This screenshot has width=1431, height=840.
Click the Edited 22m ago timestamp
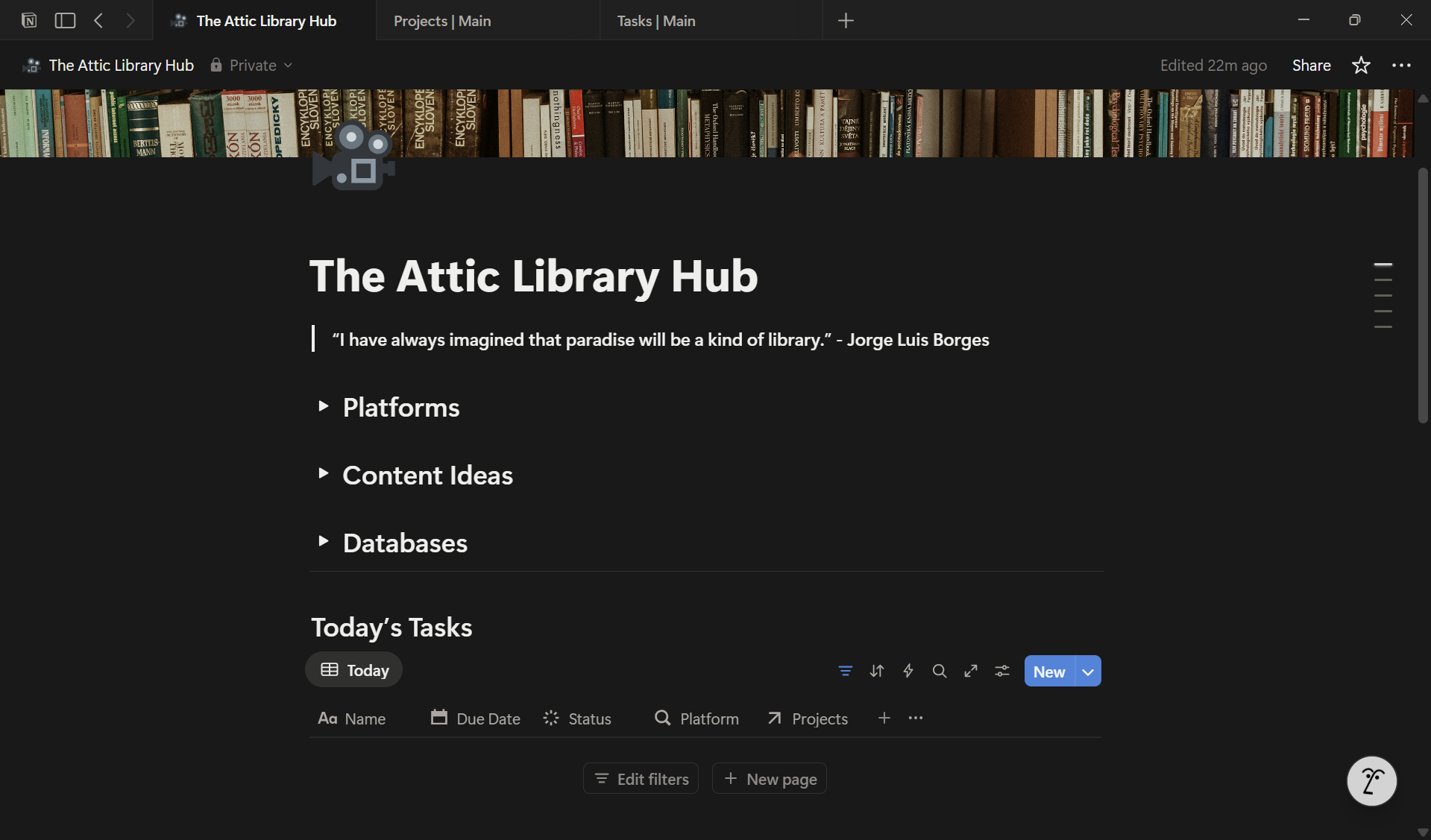1213,66
